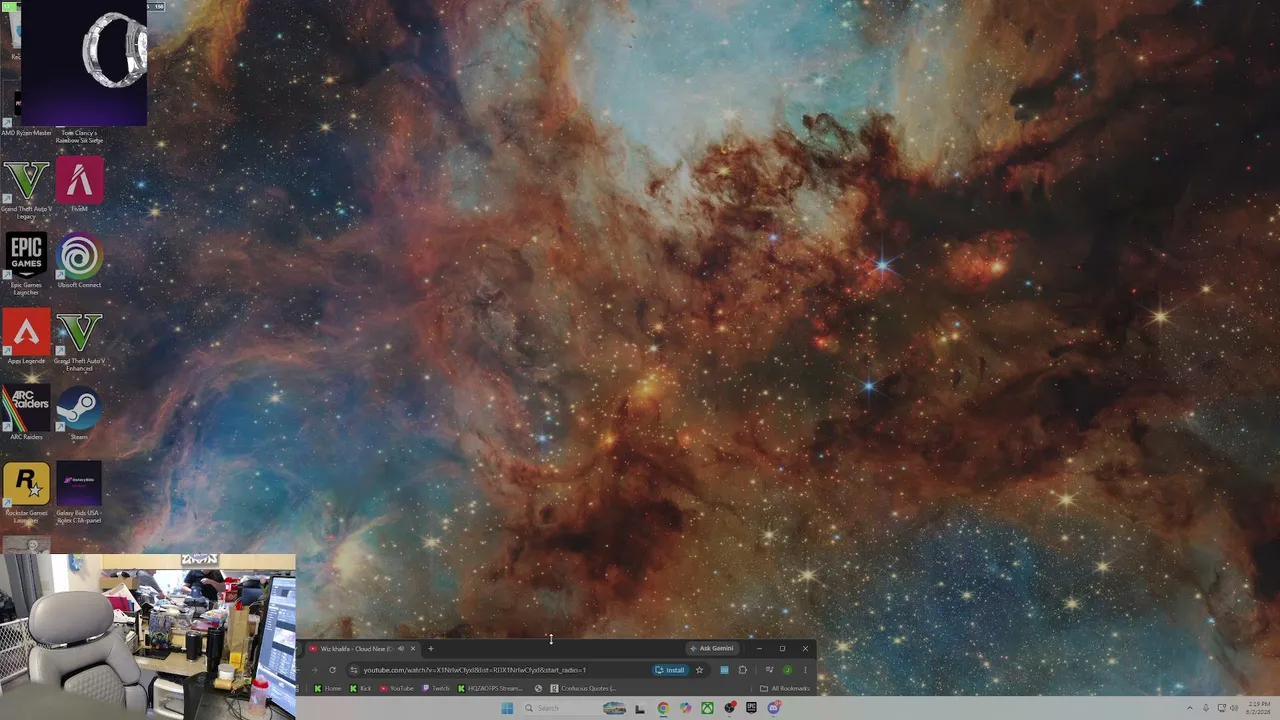Open the Home bookmark

(328, 688)
